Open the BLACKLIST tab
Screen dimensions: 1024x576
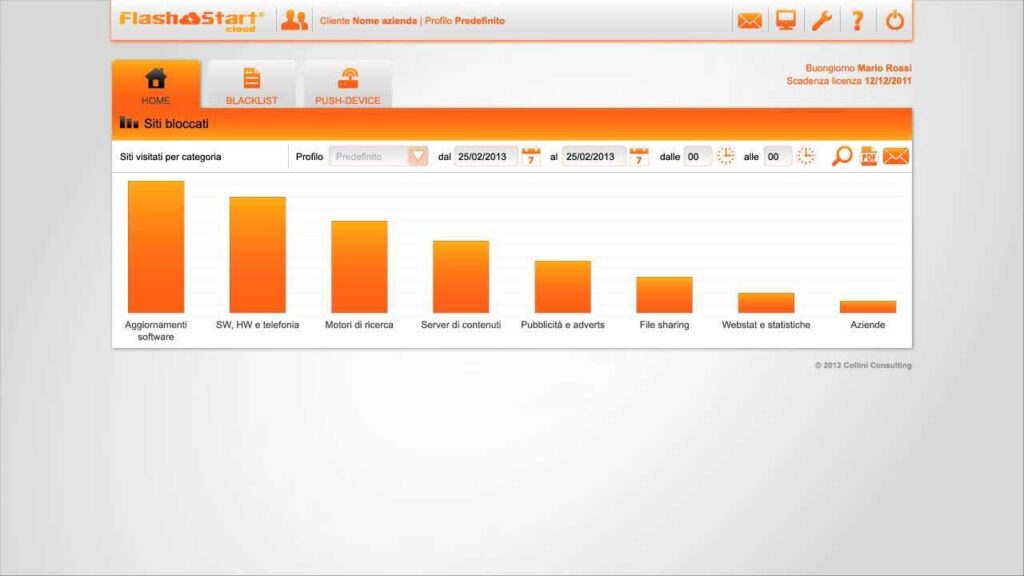click(x=251, y=85)
